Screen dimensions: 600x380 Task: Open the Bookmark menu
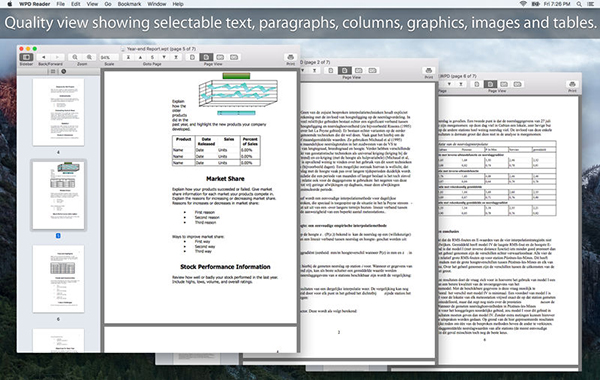pos(129,4)
